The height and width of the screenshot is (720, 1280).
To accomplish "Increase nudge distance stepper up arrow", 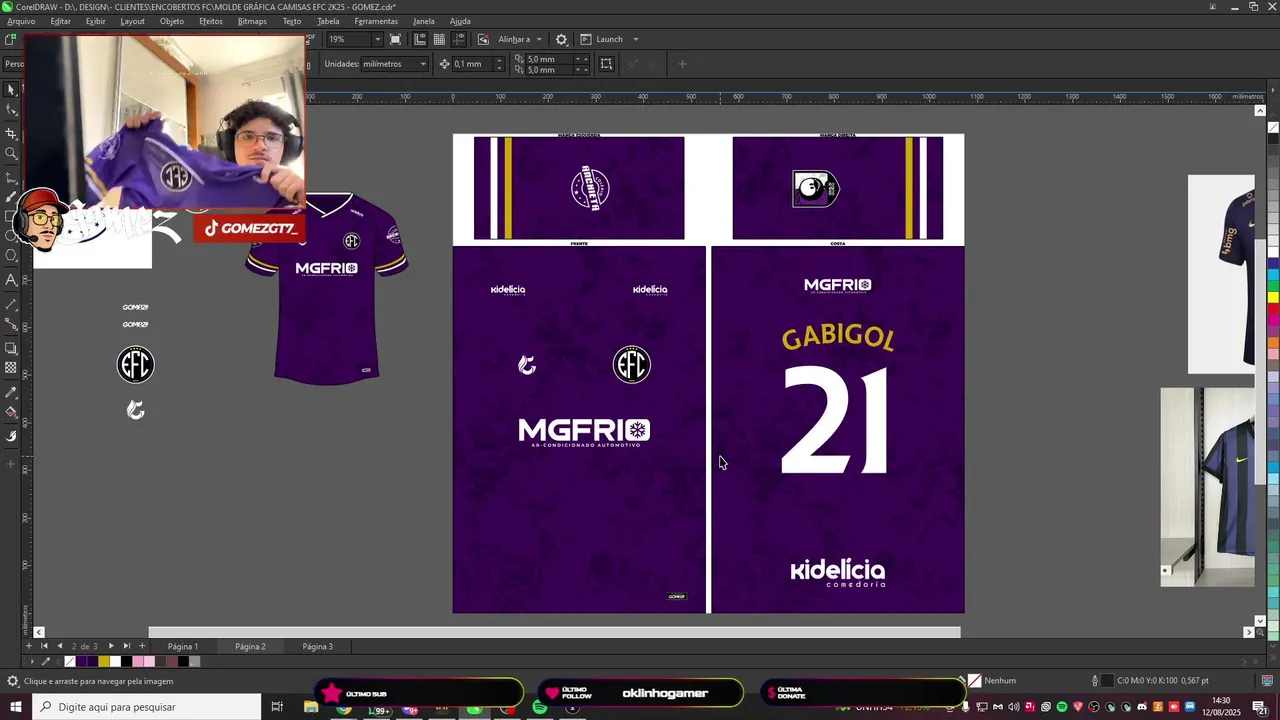I will [499, 60].
